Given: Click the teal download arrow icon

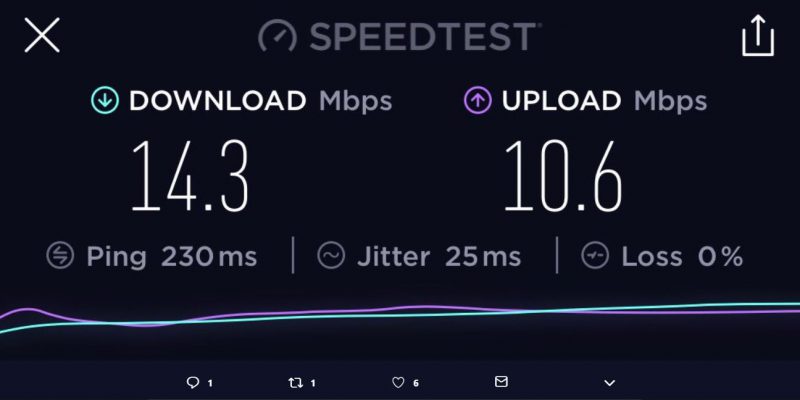Looking at the screenshot, I should tap(105, 100).
